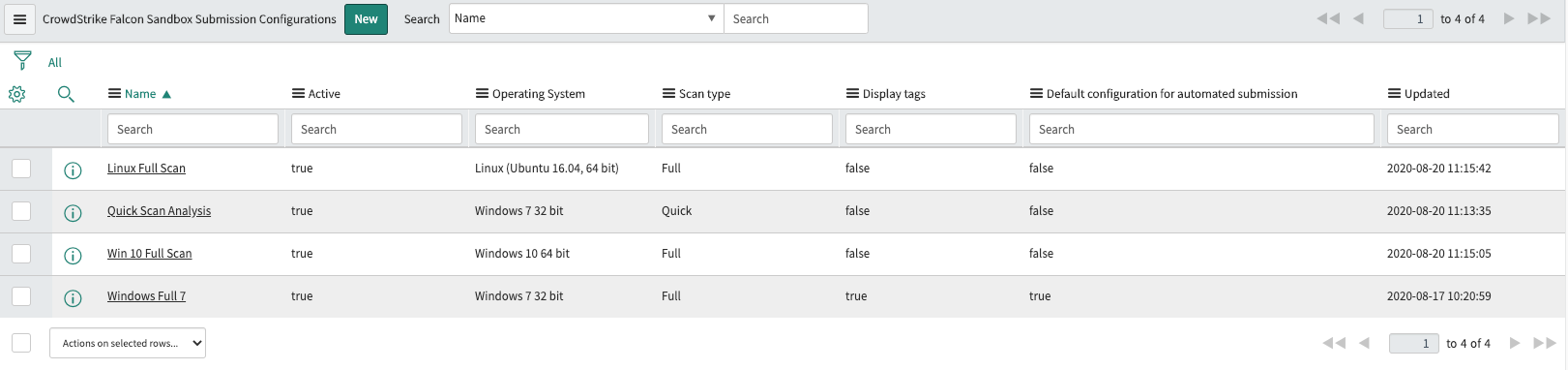Preview Windows Full 7 info icon
1568x370 pixels.
click(73, 298)
